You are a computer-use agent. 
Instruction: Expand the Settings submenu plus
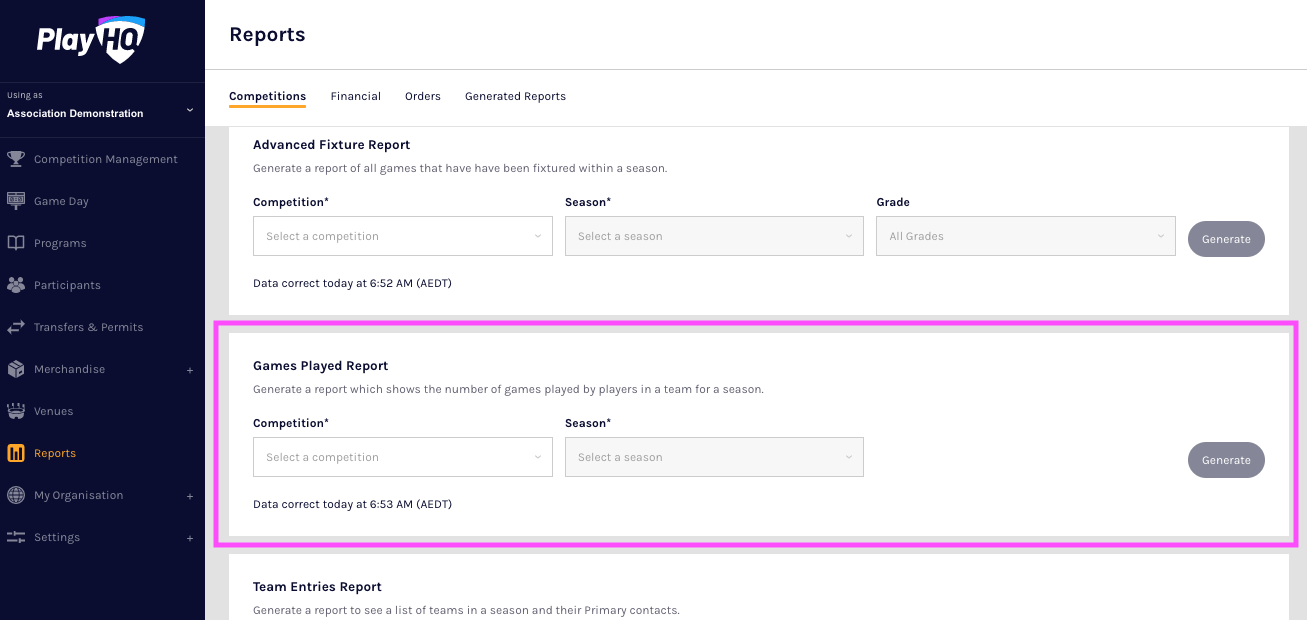pos(190,538)
